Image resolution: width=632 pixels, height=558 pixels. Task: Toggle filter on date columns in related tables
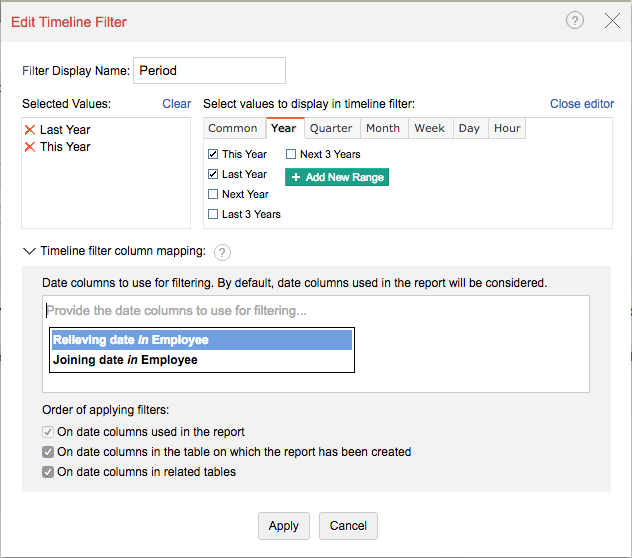click(x=48, y=472)
